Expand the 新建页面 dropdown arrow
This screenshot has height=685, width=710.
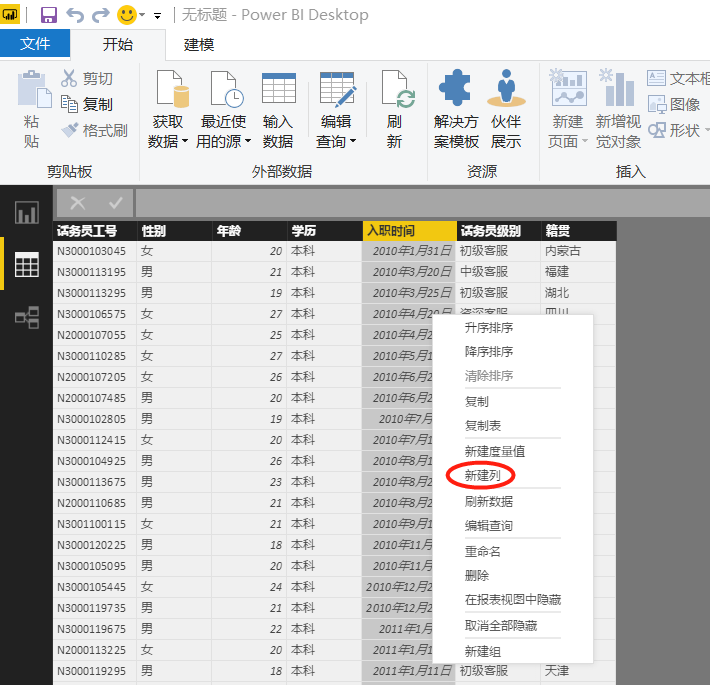point(585,141)
